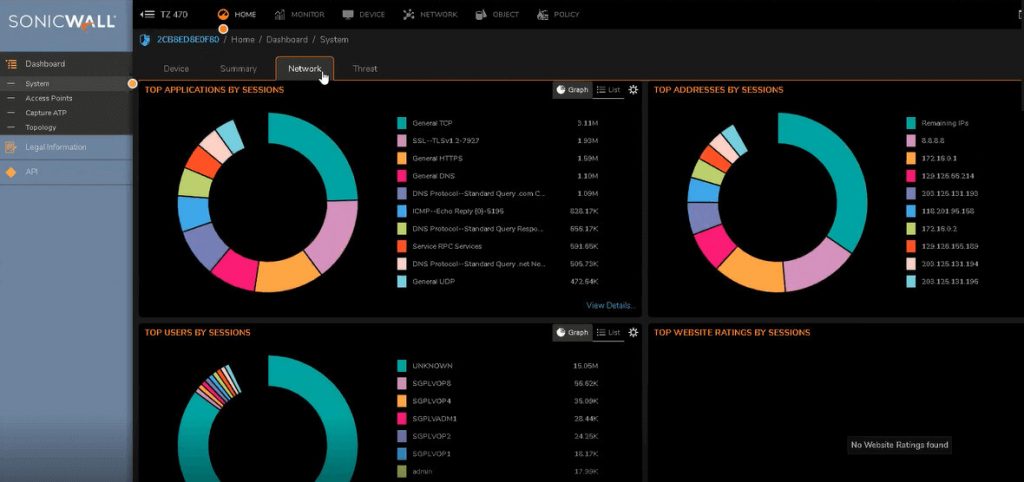Click the Service RPC Services legend entry
Screen dimensions: 1024x482
447,246
